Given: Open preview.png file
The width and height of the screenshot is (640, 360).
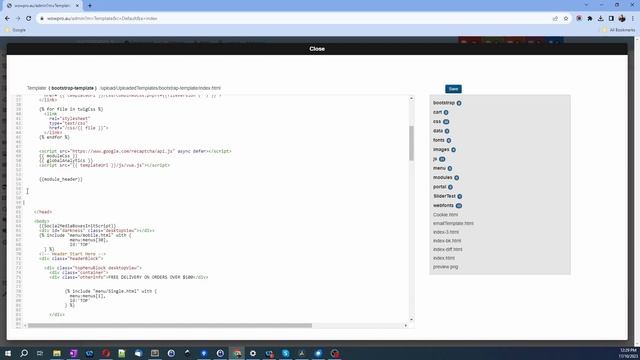Looking at the screenshot, I should coord(445,267).
